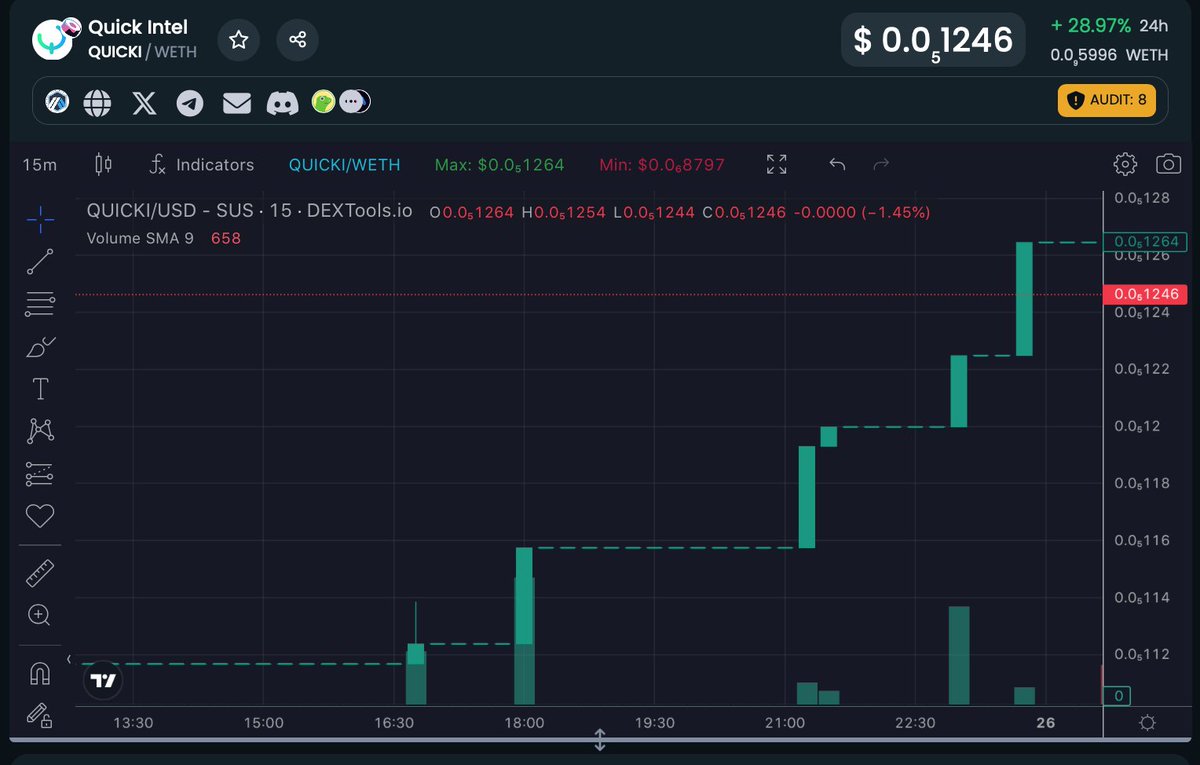Add Quick Intel to favorites star
The image size is (1200, 765).
pyautogui.click(x=238, y=40)
